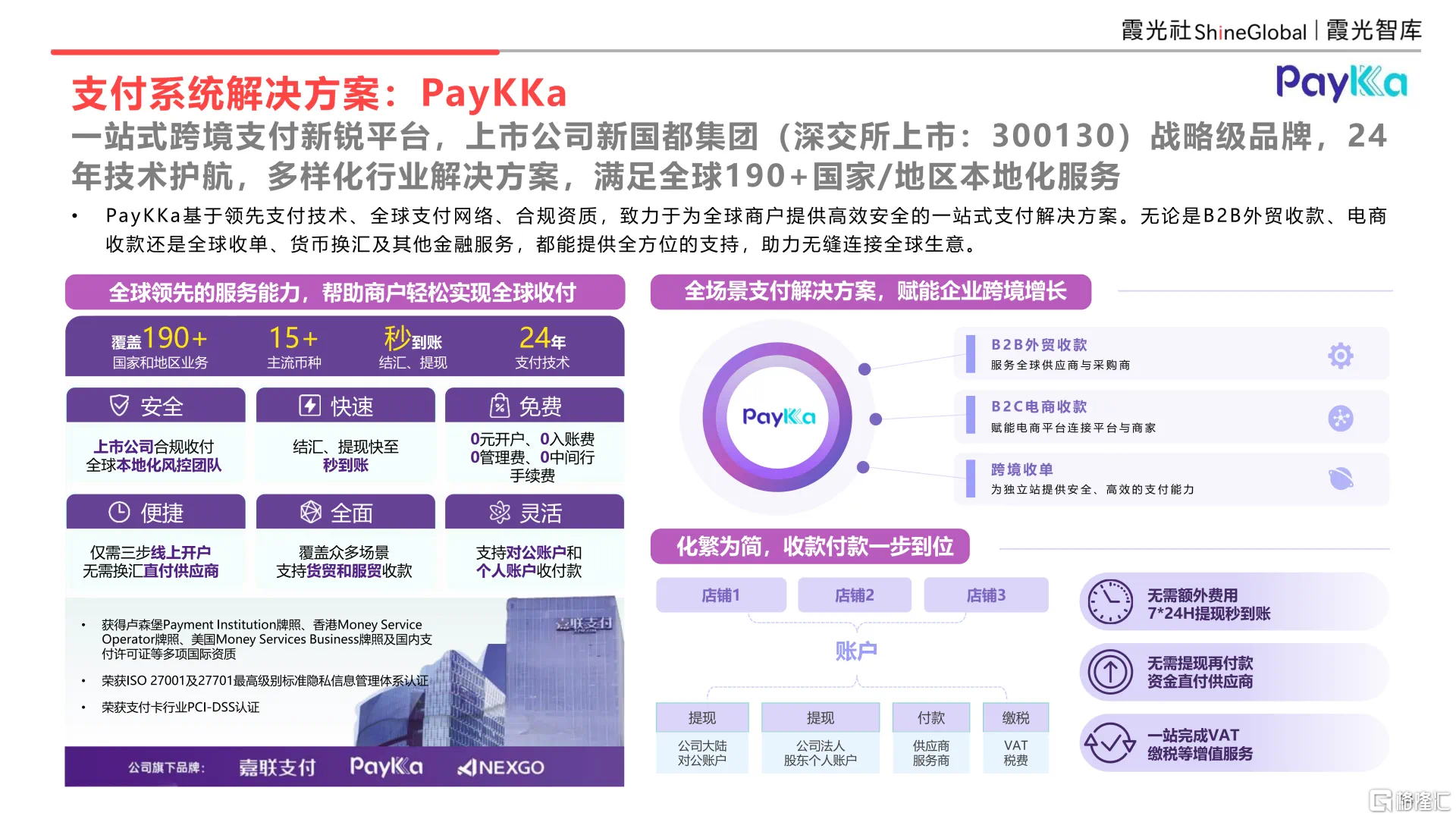Click 为独立站提供安全、高效的支付能力 text

(1092, 489)
